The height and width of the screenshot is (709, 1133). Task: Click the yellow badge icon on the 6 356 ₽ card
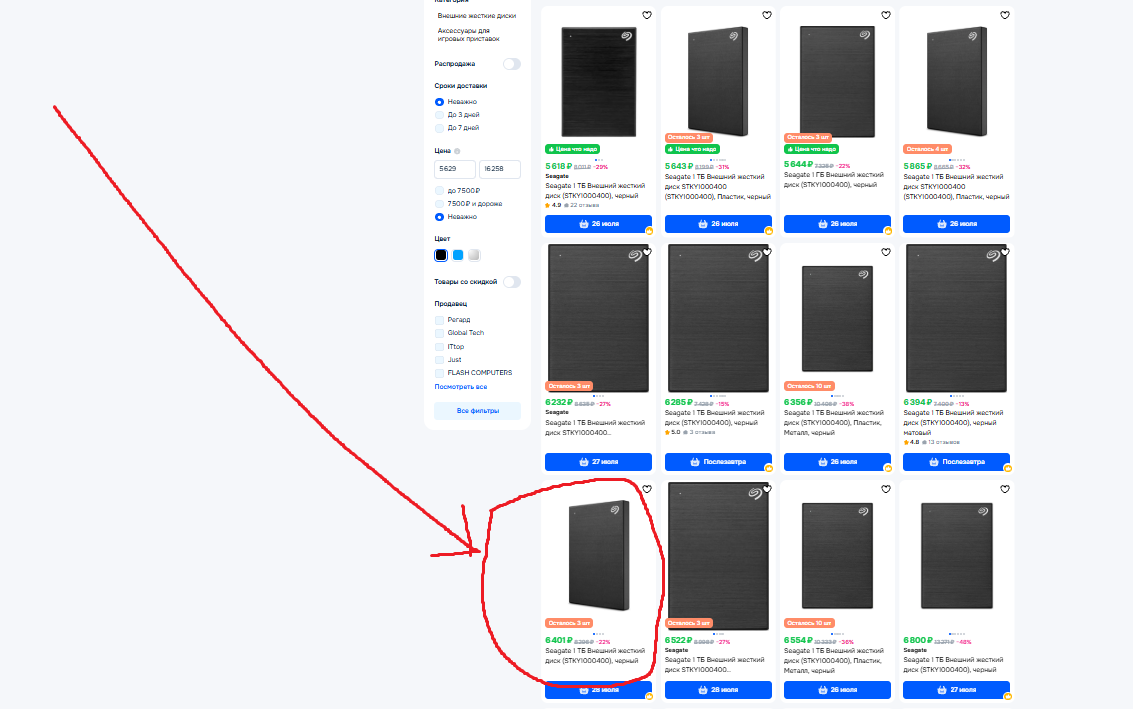888,468
